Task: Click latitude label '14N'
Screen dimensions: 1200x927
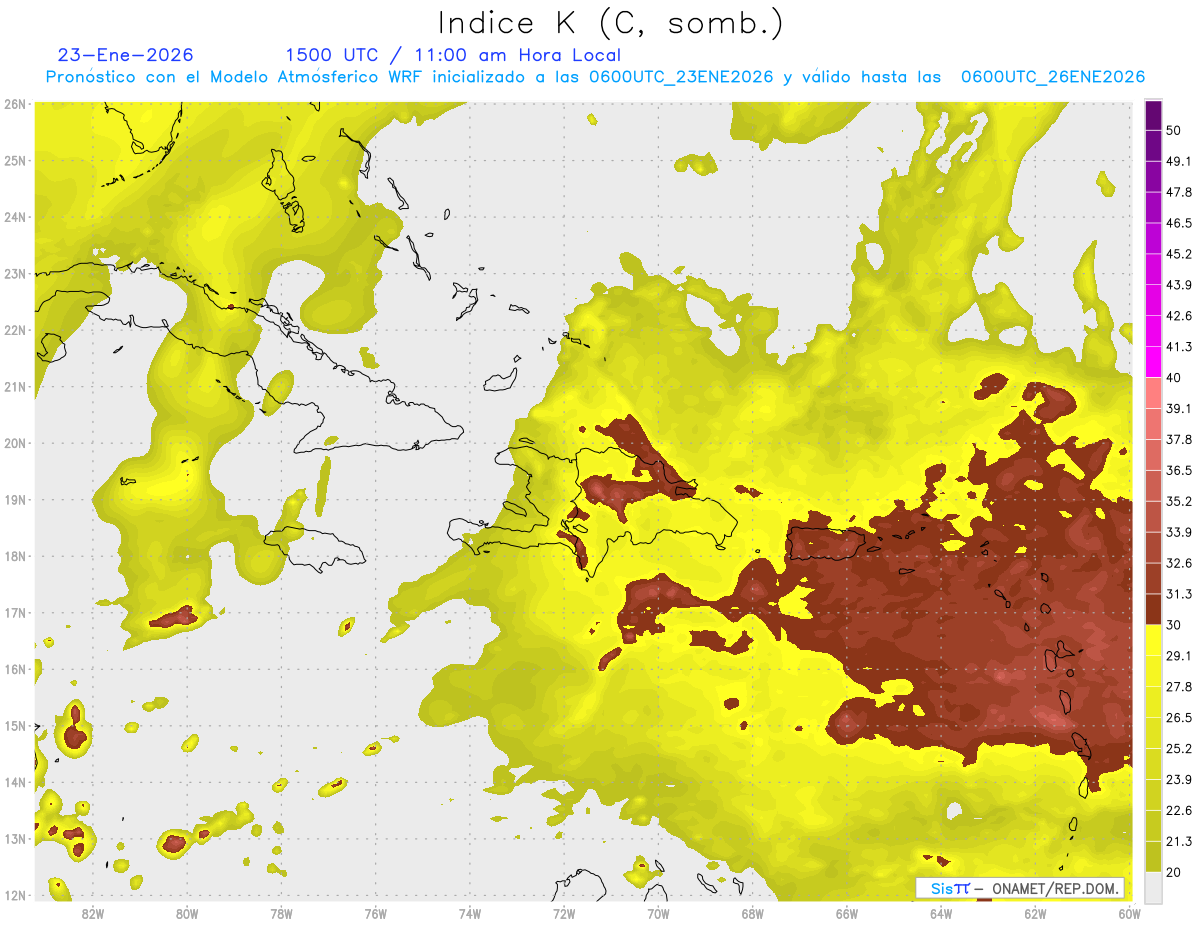Action: coord(15,782)
